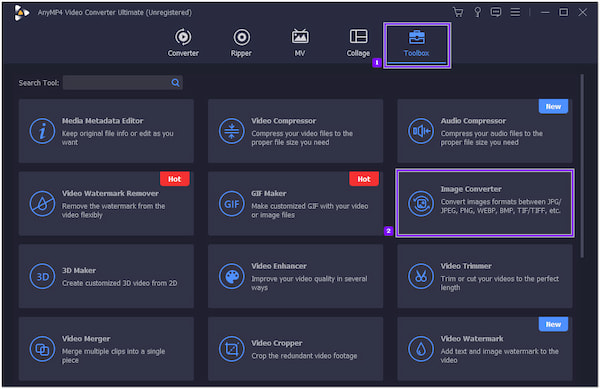This screenshot has height=389, width=600.
Task: Open the GIF Maker title
Action: pyautogui.click(x=269, y=194)
